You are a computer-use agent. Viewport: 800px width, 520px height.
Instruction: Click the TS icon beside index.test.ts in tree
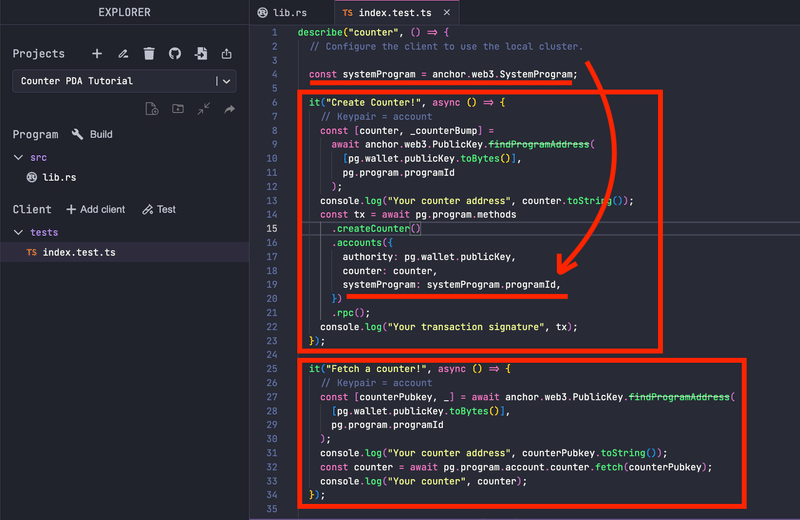(32, 252)
